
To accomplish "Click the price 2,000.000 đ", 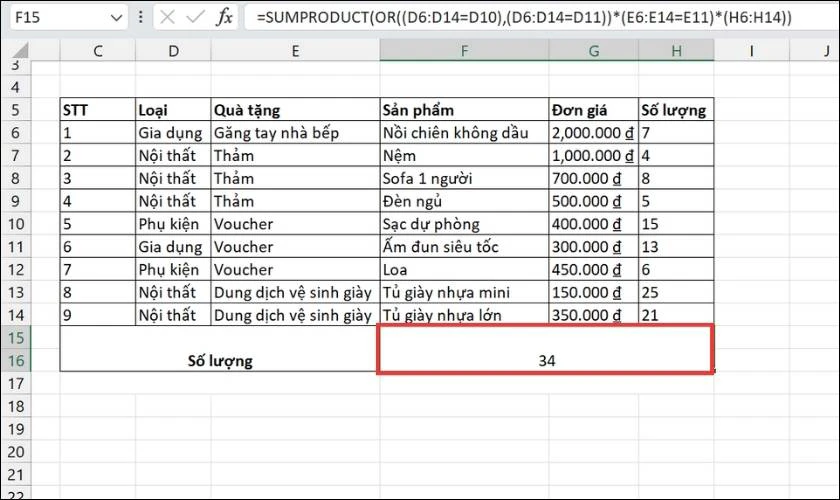I will [x=594, y=133].
